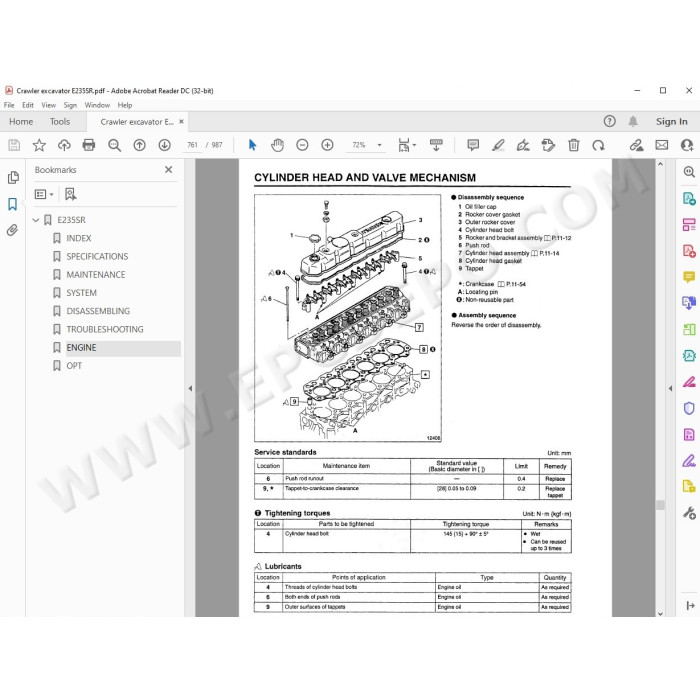Open Comment tool in right pane

pyautogui.click(x=689, y=277)
